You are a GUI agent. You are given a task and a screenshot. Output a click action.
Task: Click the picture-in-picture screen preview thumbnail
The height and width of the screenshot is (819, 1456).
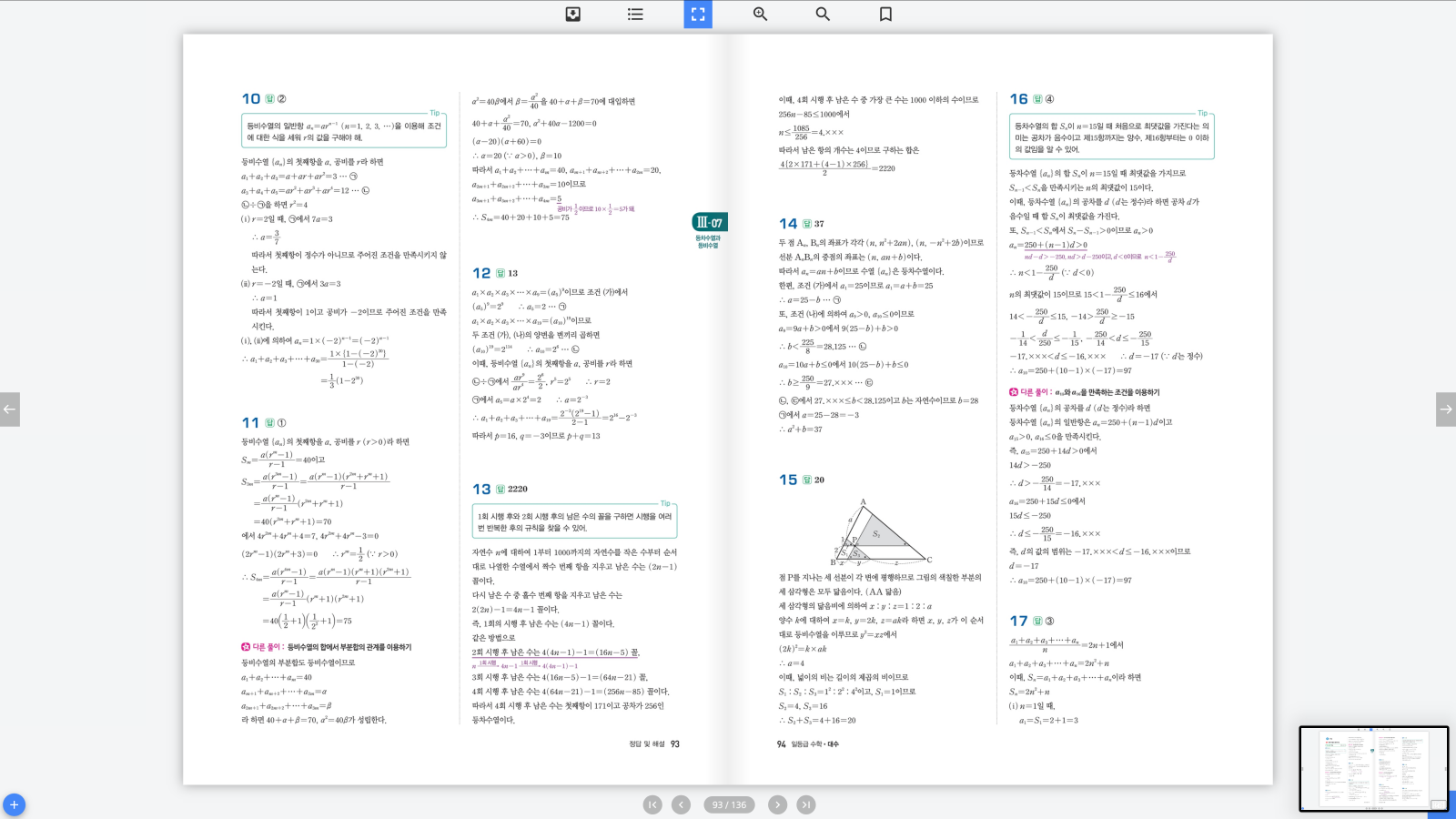[x=1372, y=768]
